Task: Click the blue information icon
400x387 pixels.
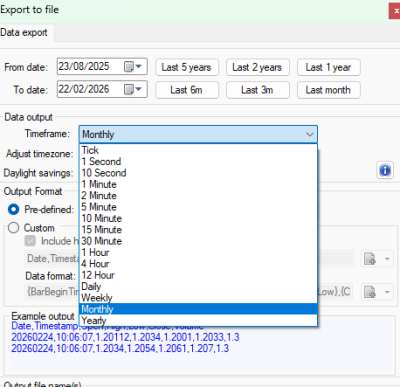Action: (x=385, y=170)
